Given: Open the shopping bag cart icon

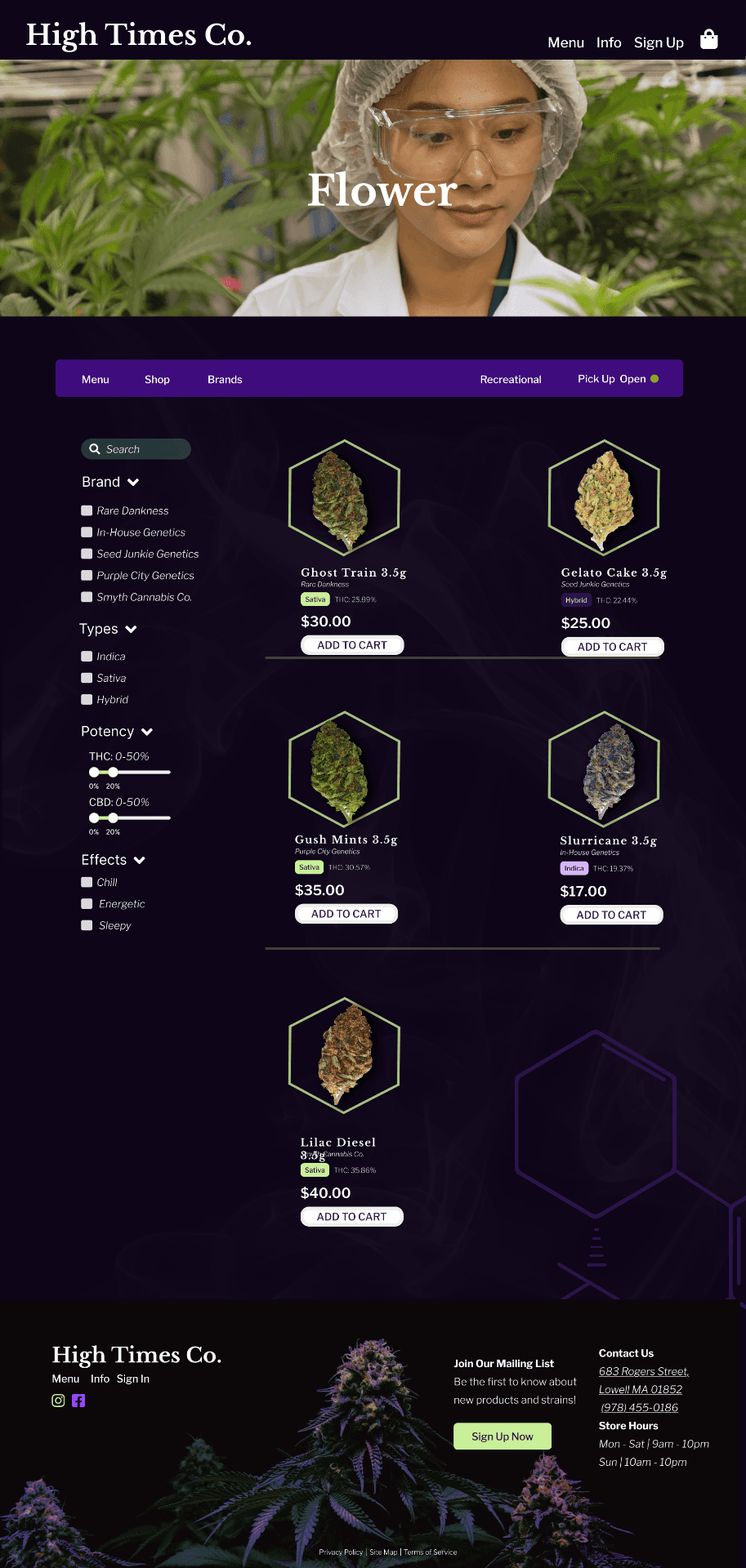Looking at the screenshot, I should pyautogui.click(x=708, y=38).
